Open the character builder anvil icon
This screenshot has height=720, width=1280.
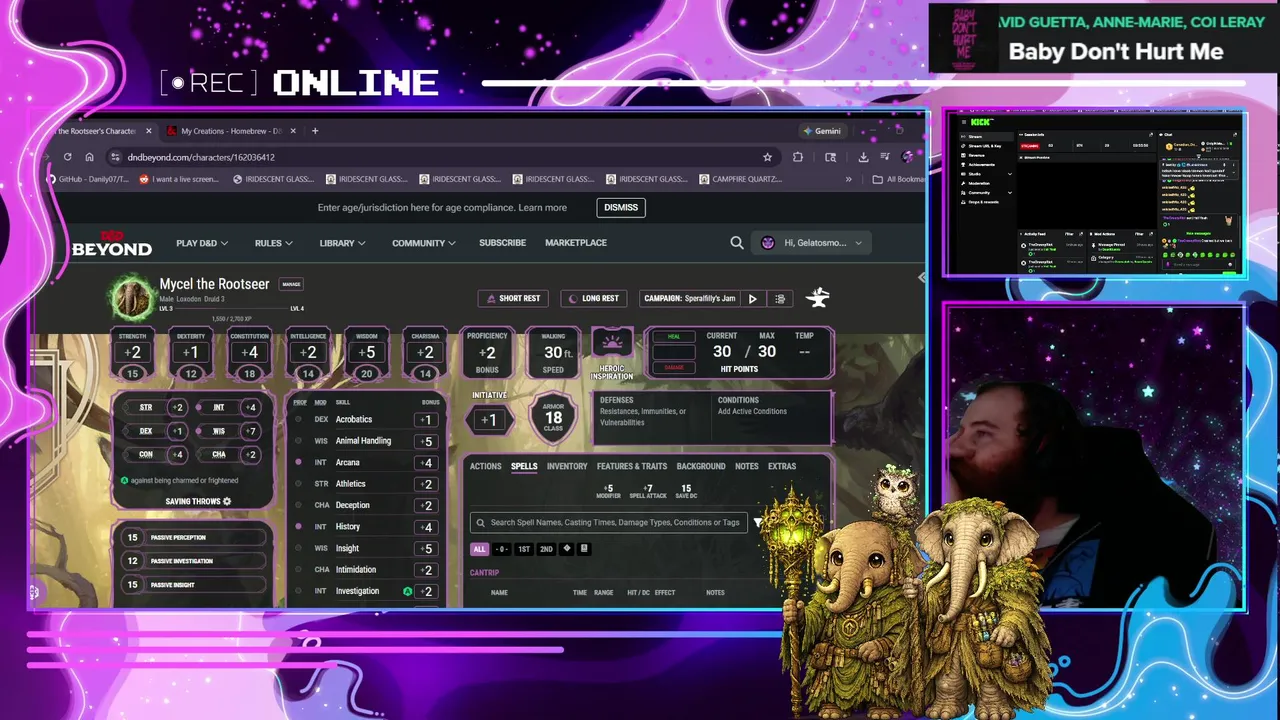(x=818, y=297)
